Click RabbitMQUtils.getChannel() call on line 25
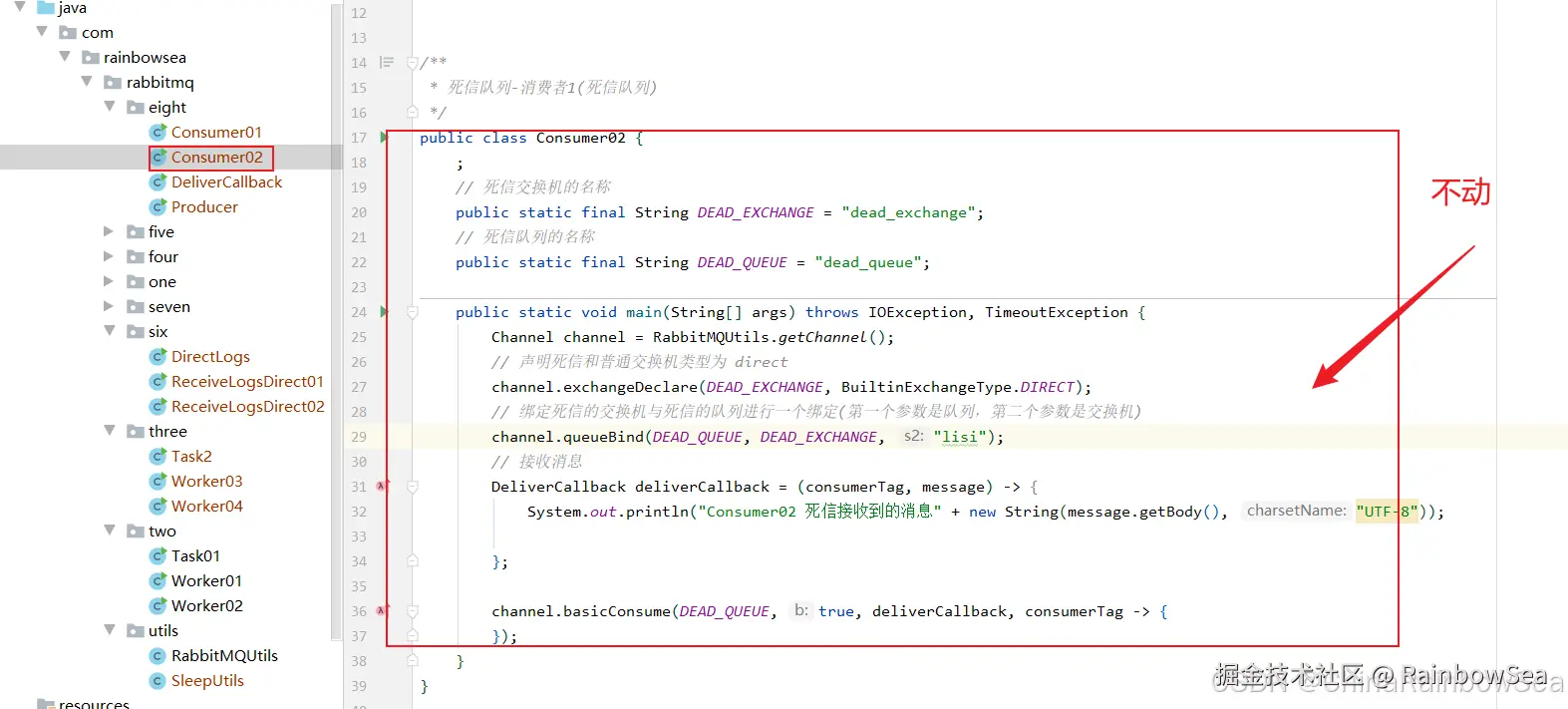1568x709 pixels. [x=769, y=337]
